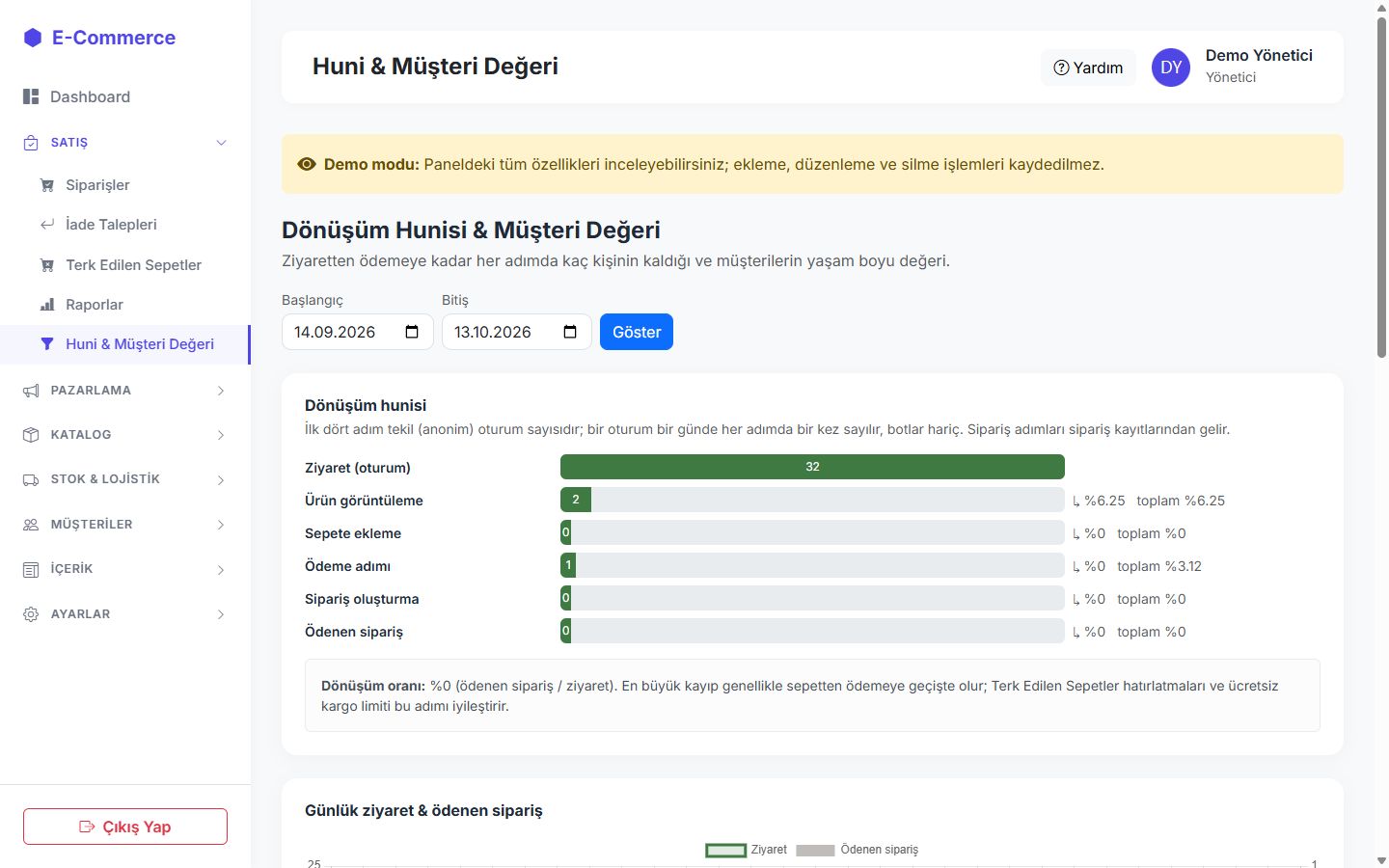Click the E-Commerce hexagon logo icon
1389x868 pixels.
pyautogui.click(x=33, y=38)
